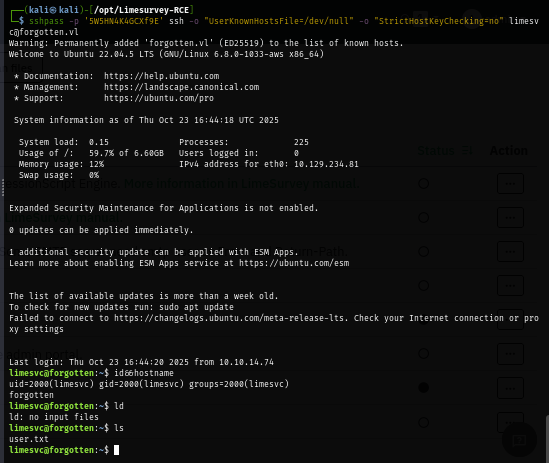This screenshot has width=549, height=463.
Task: Click the 'Users logged in:' label
Action: [218, 153]
